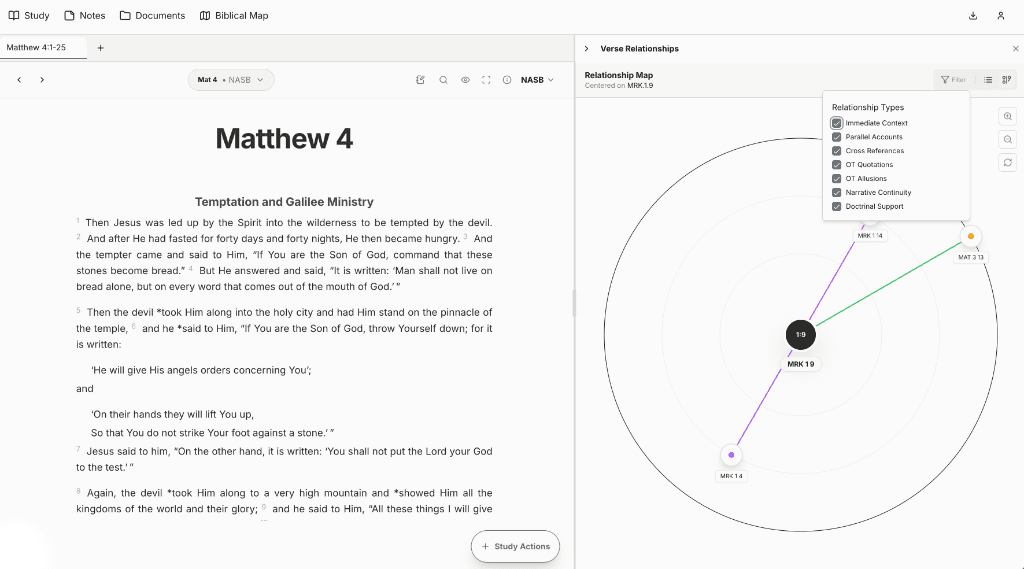Open the settings sliders icon in Relationship Map

click(x=1007, y=80)
